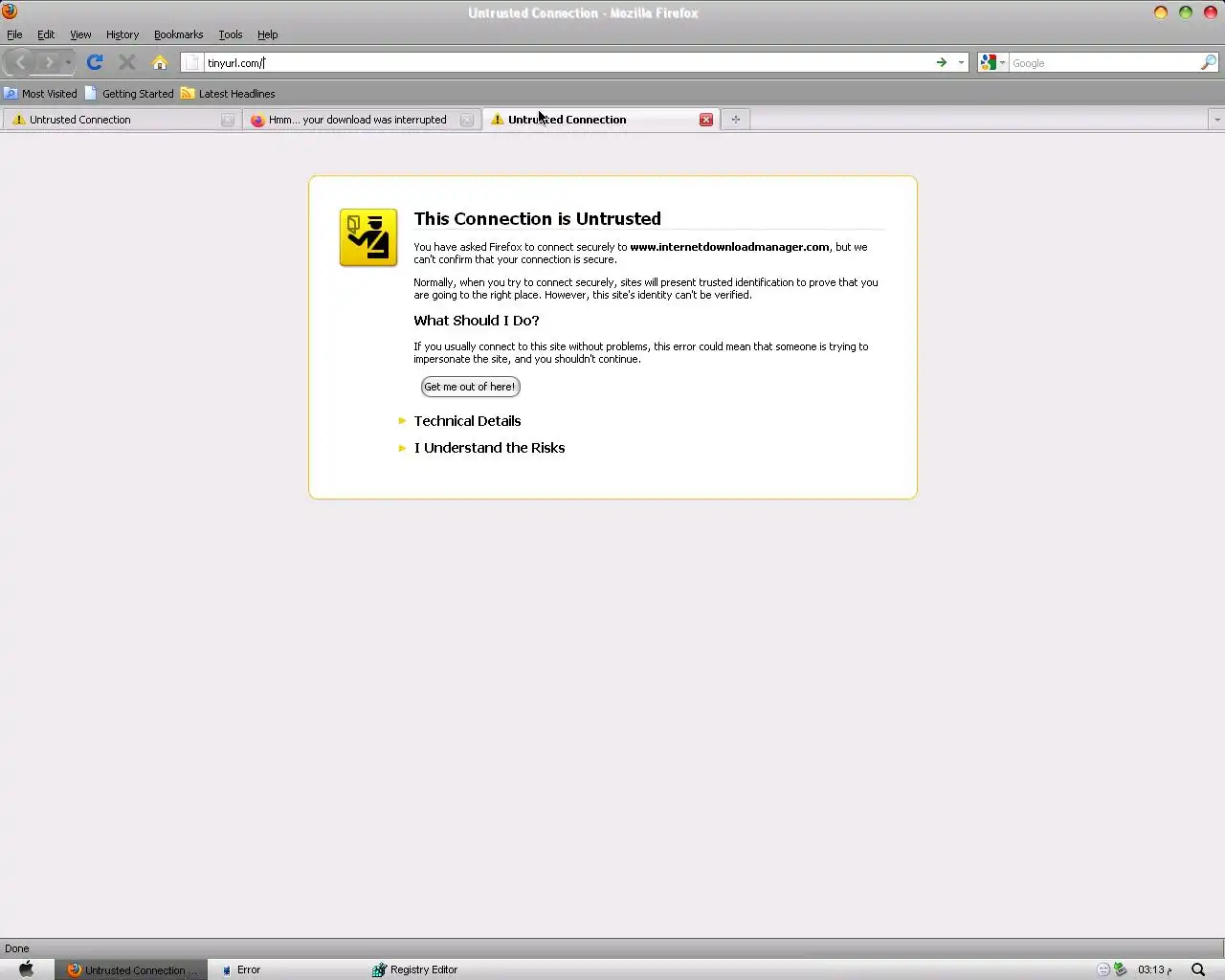Switch to Registry Editor in taskbar
1225x980 pixels.
point(415,969)
